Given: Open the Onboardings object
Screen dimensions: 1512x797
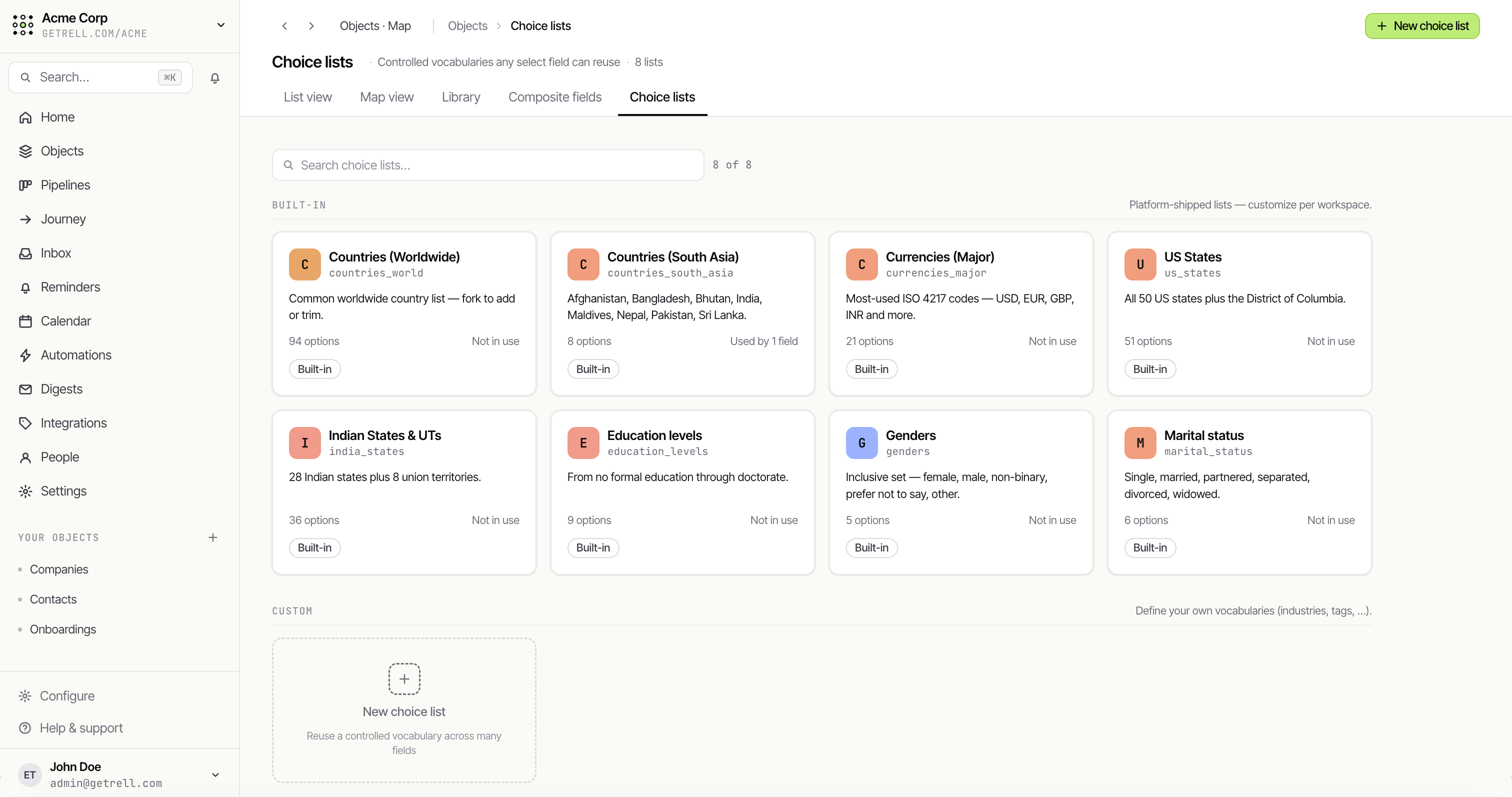Looking at the screenshot, I should click(x=63, y=629).
